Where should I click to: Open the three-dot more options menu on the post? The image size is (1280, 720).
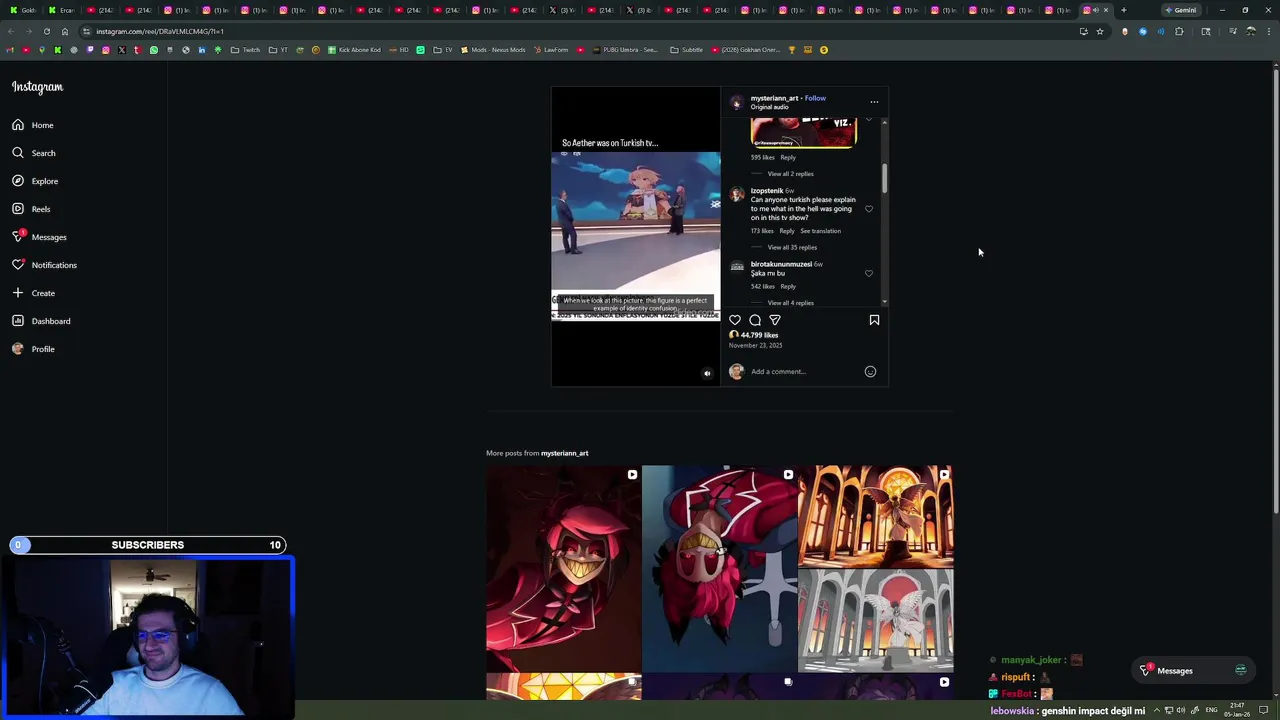pos(874,102)
